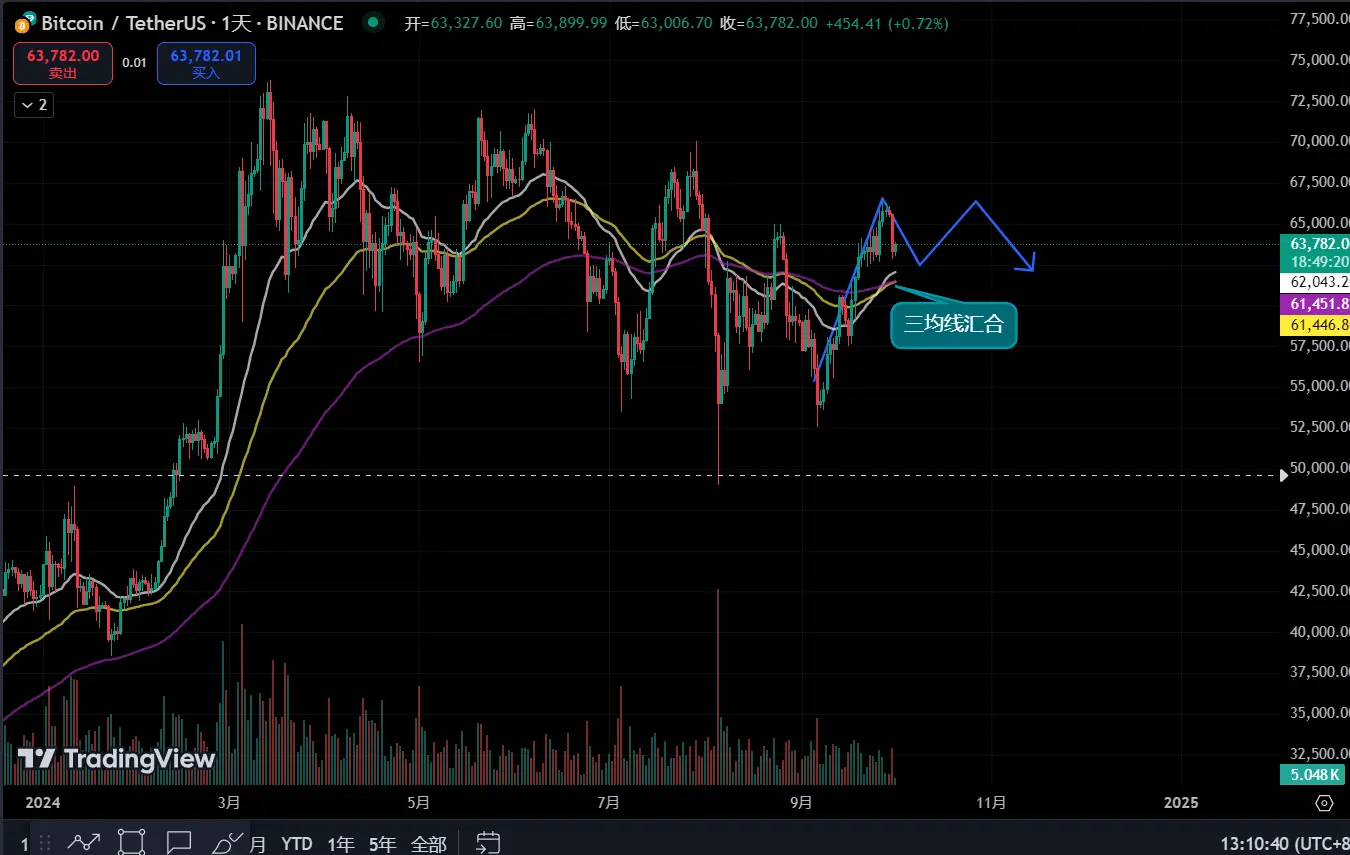Click the 三均线汇合 callout label on chart
1350x855 pixels.
click(x=954, y=325)
